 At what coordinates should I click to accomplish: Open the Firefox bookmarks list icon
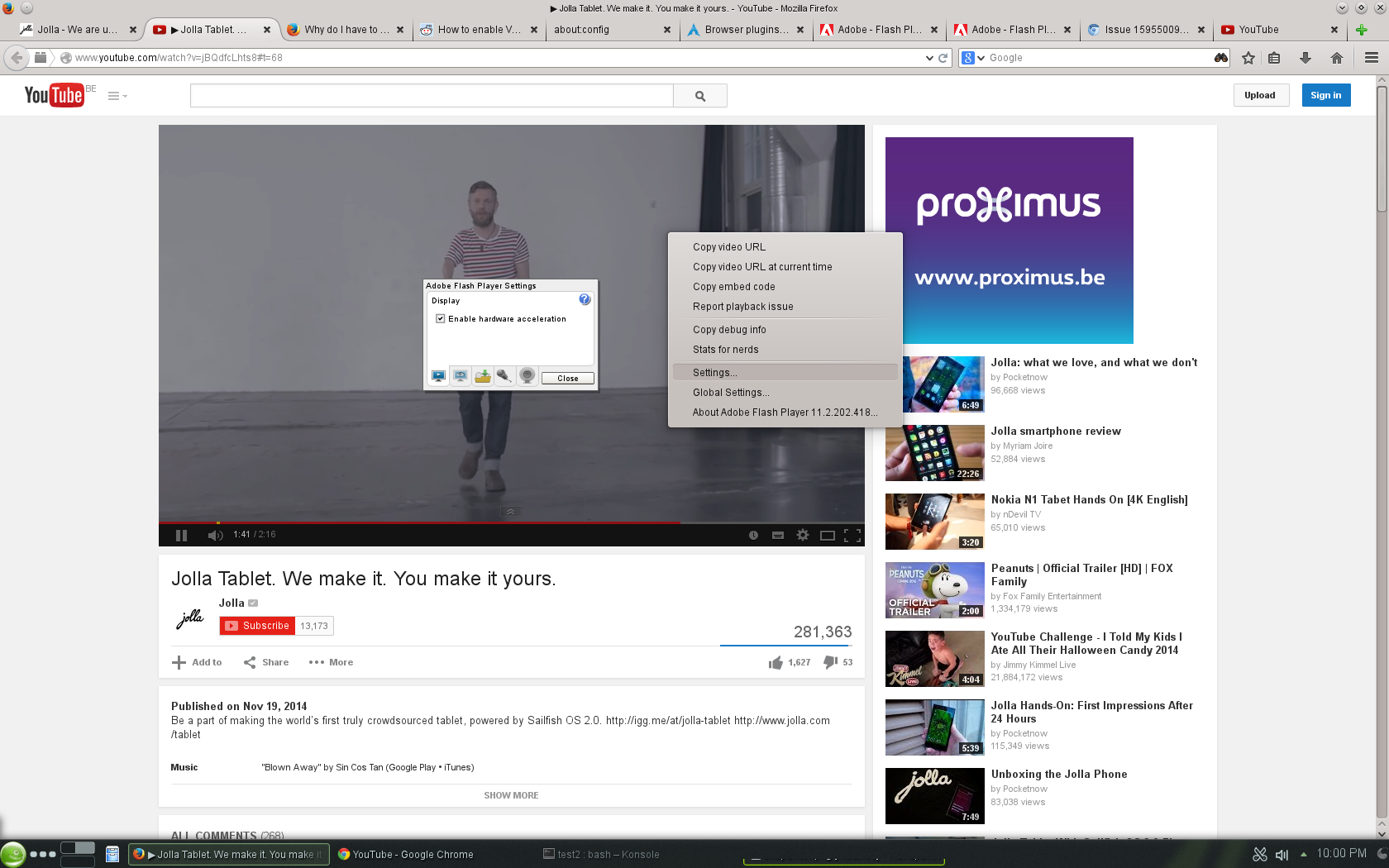coord(1274,58)
